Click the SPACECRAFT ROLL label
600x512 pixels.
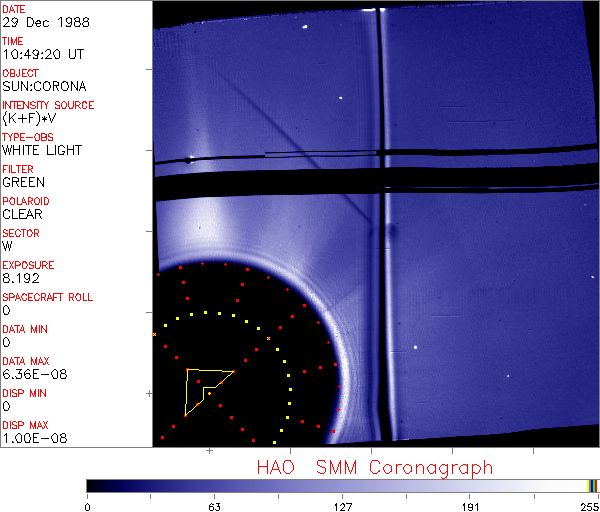click(46, 296)
